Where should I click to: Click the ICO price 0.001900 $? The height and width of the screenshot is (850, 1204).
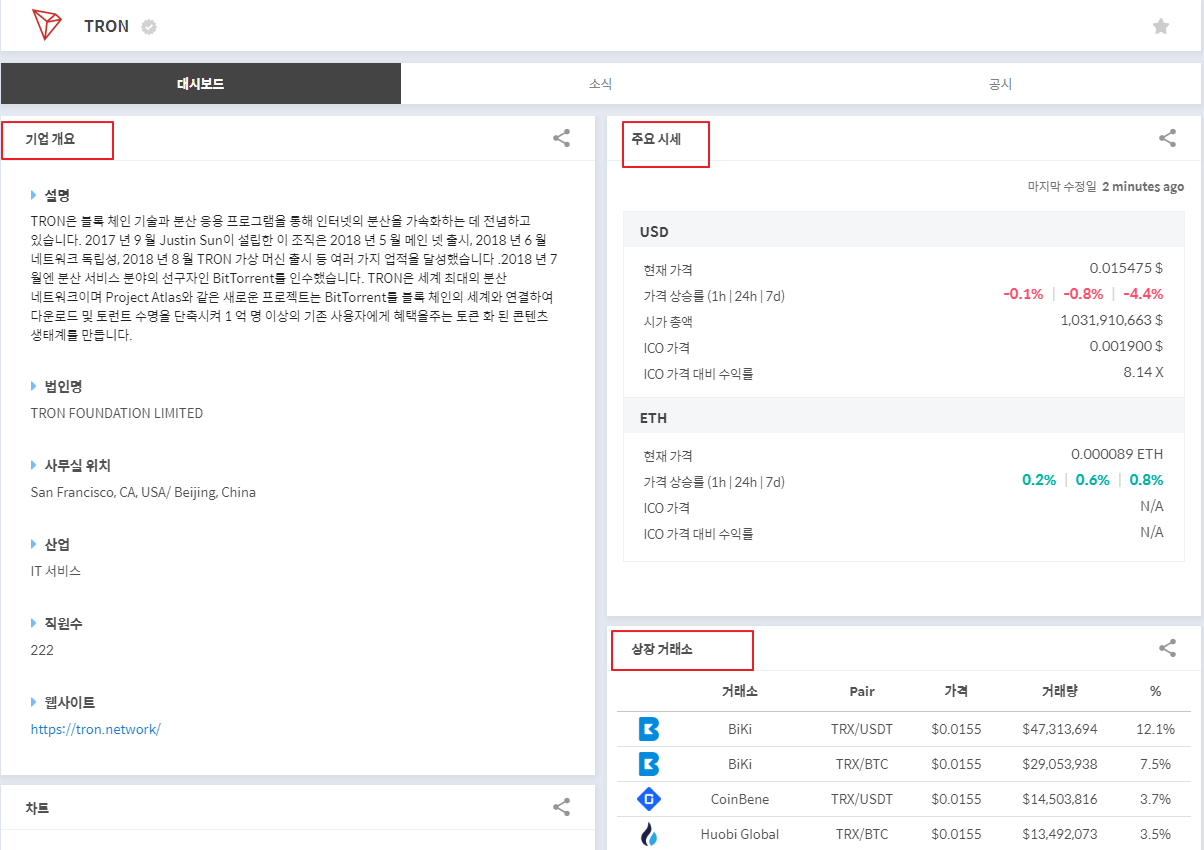[x=1126, y=347]
